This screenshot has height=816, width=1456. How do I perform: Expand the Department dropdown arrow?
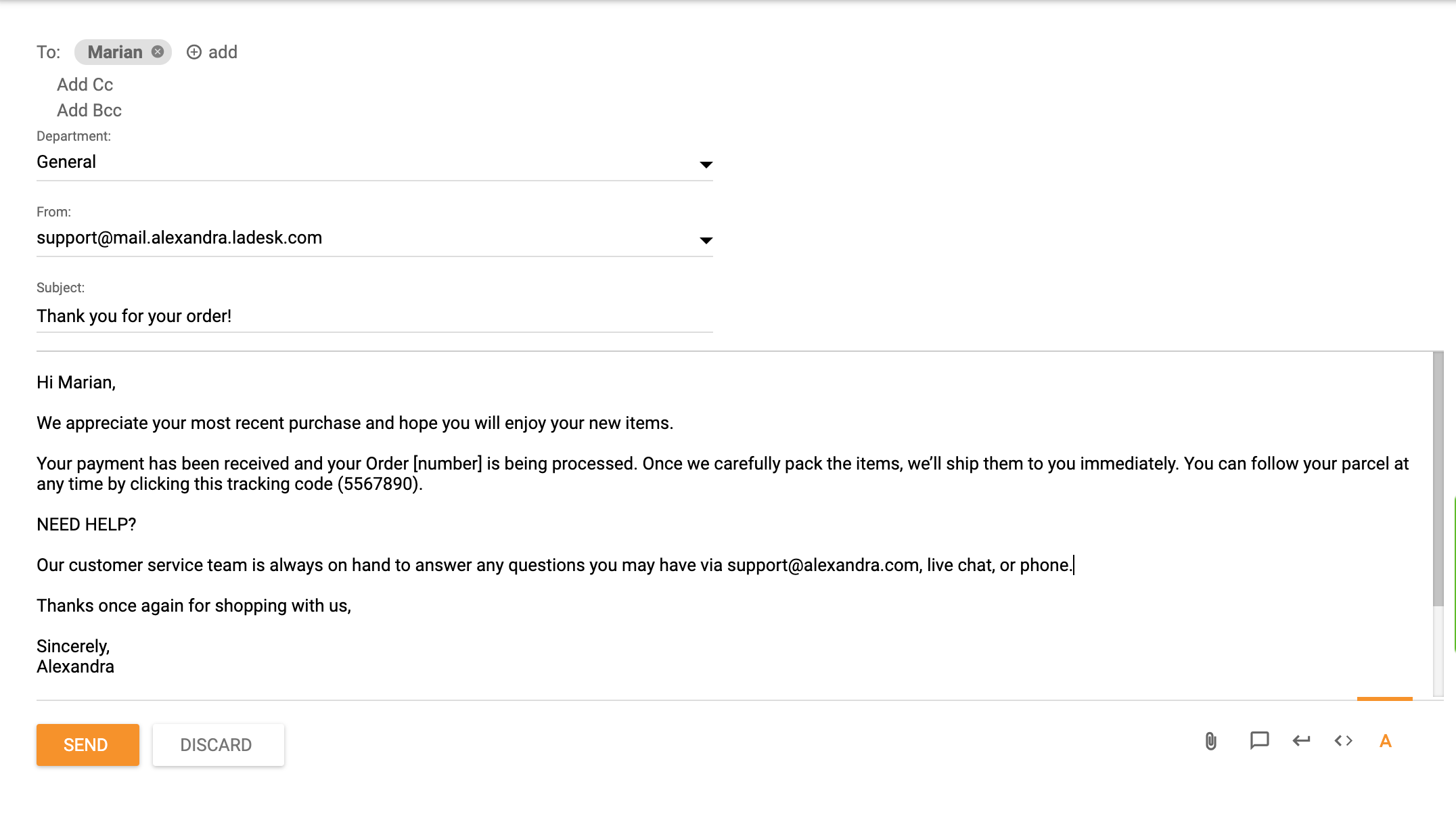(x=706, y=164)
